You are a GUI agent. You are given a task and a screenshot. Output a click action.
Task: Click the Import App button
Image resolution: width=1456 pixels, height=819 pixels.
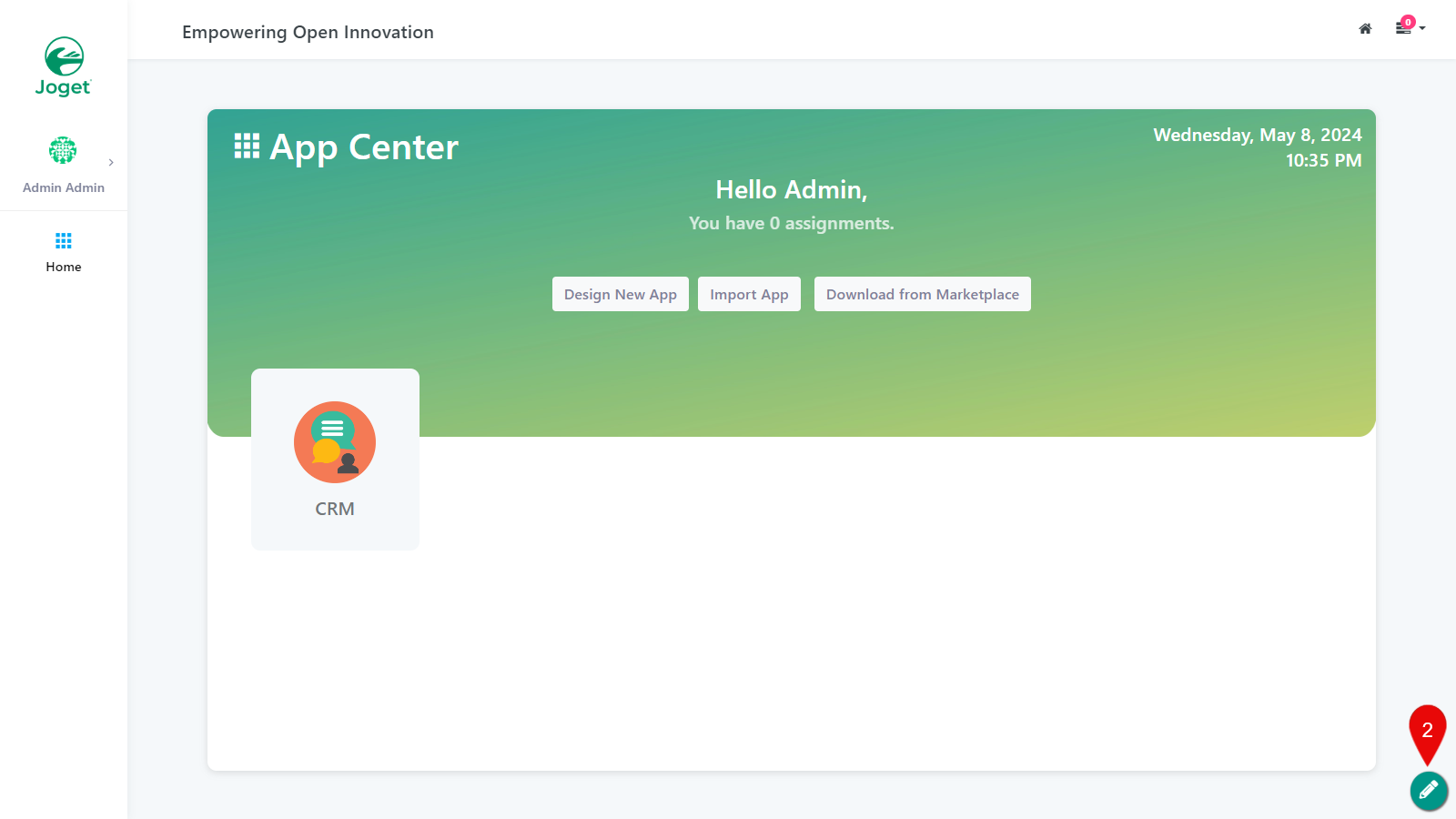tap(749, 294)
